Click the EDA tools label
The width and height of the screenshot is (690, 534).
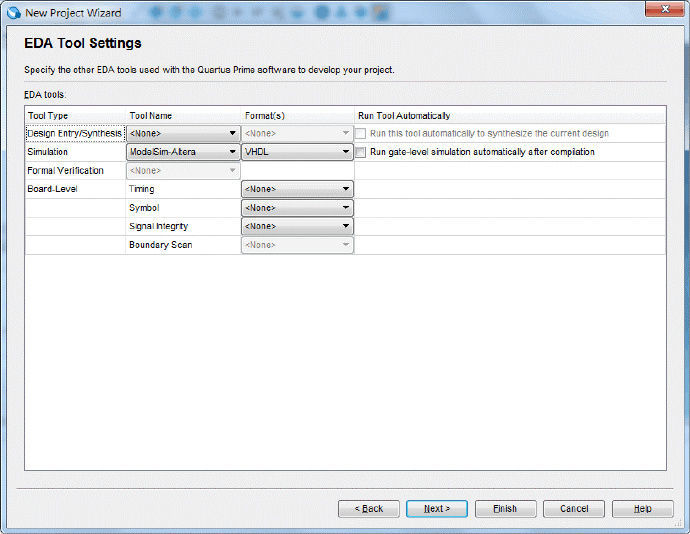(45, 95)
